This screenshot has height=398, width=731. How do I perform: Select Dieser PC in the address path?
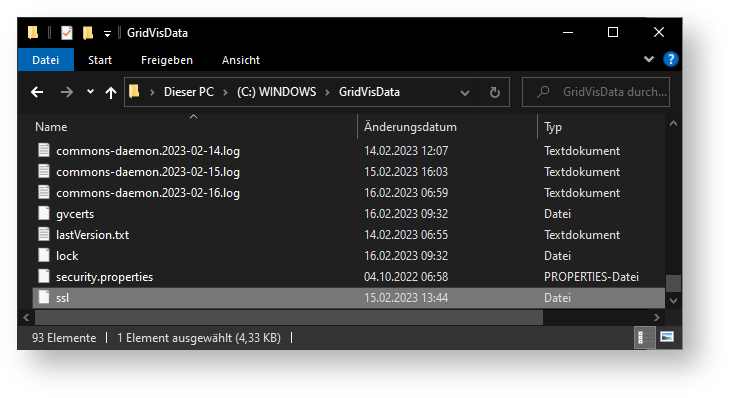(x=189, y=92)
